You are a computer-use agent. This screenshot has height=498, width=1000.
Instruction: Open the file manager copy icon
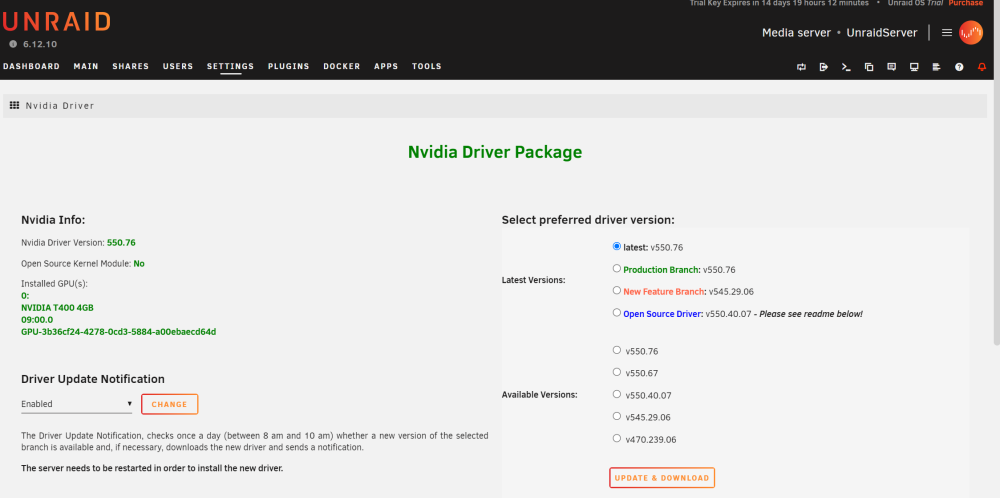coord(869,67)
